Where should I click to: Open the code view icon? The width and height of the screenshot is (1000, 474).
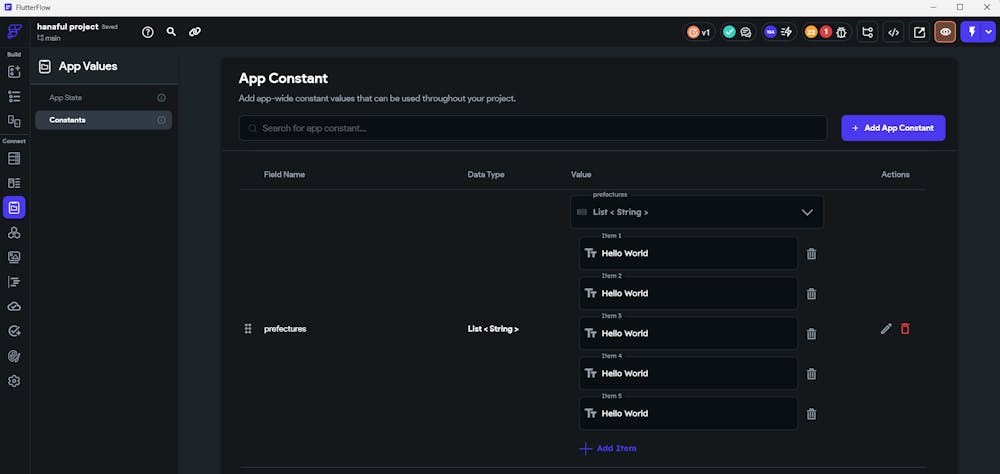coord(893,32)
